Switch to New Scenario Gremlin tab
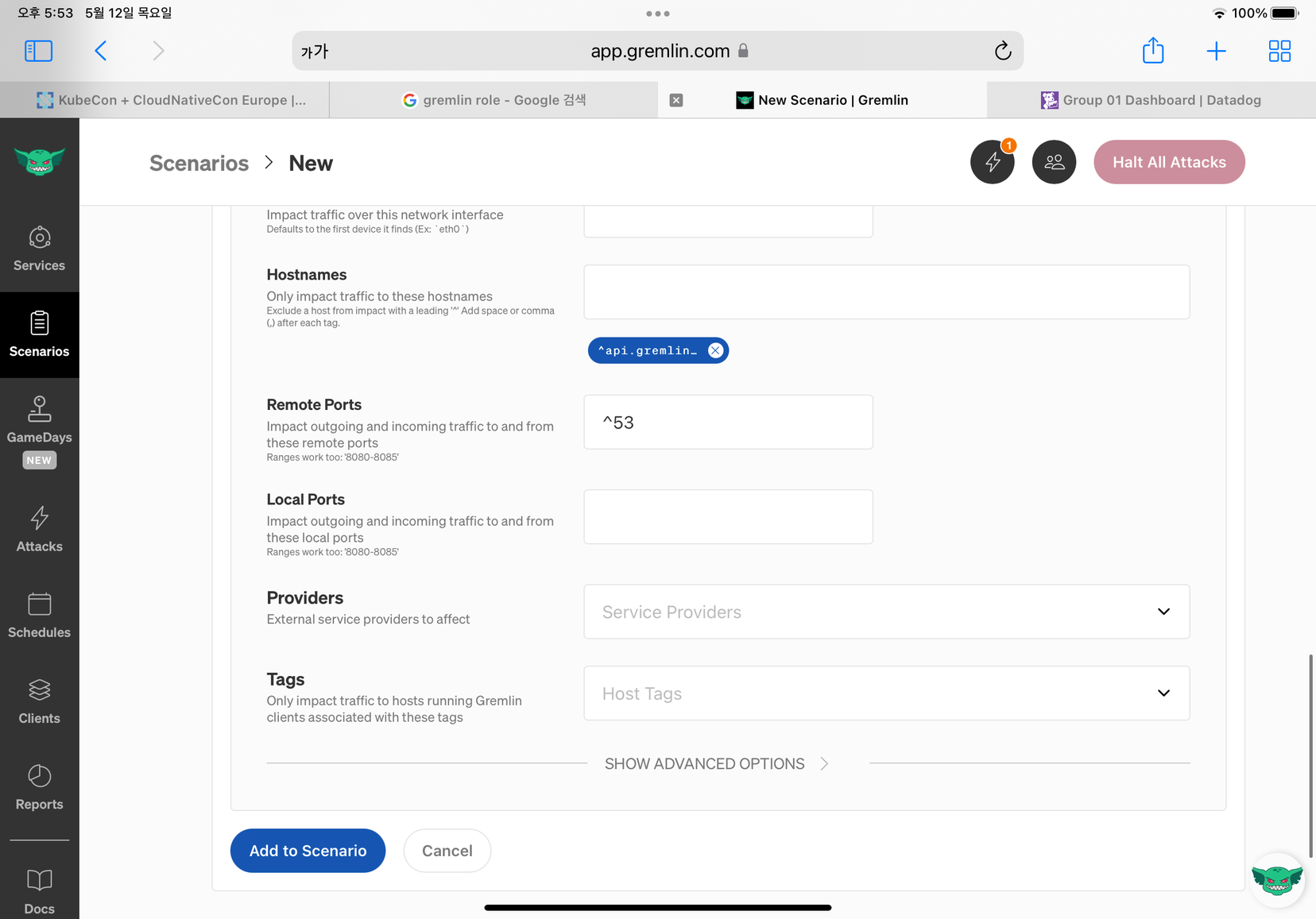Screen dimensions: 1316x919 click(822, 100)
